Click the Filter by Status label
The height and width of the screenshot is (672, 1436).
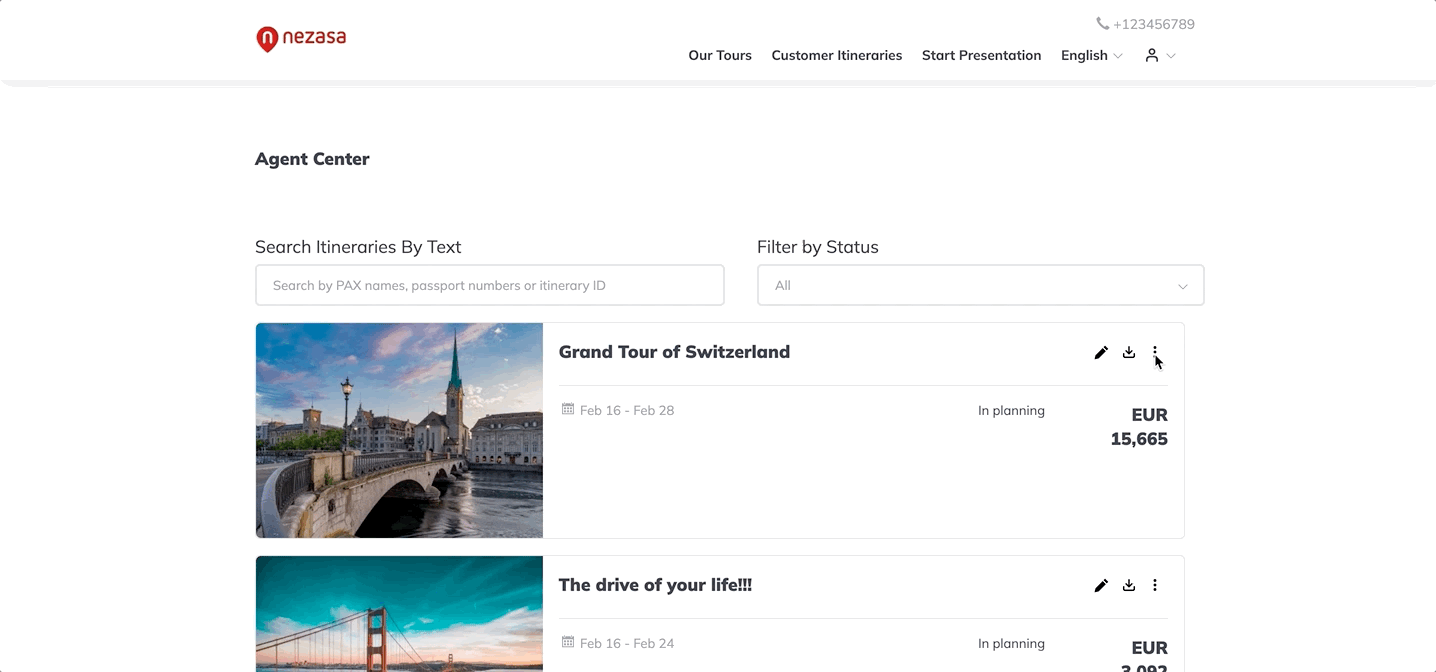[x=818, y=247]
